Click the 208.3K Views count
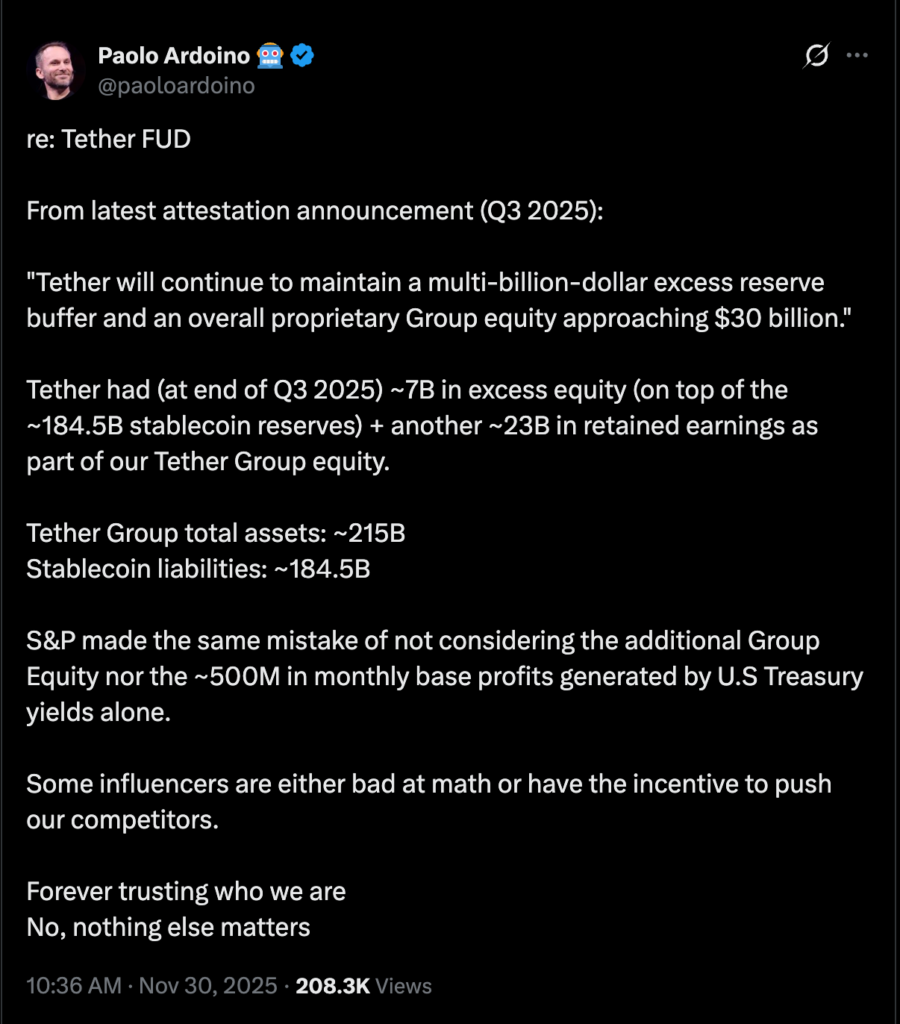Screen dimensions: 900x1024 [x=364, y=985]
